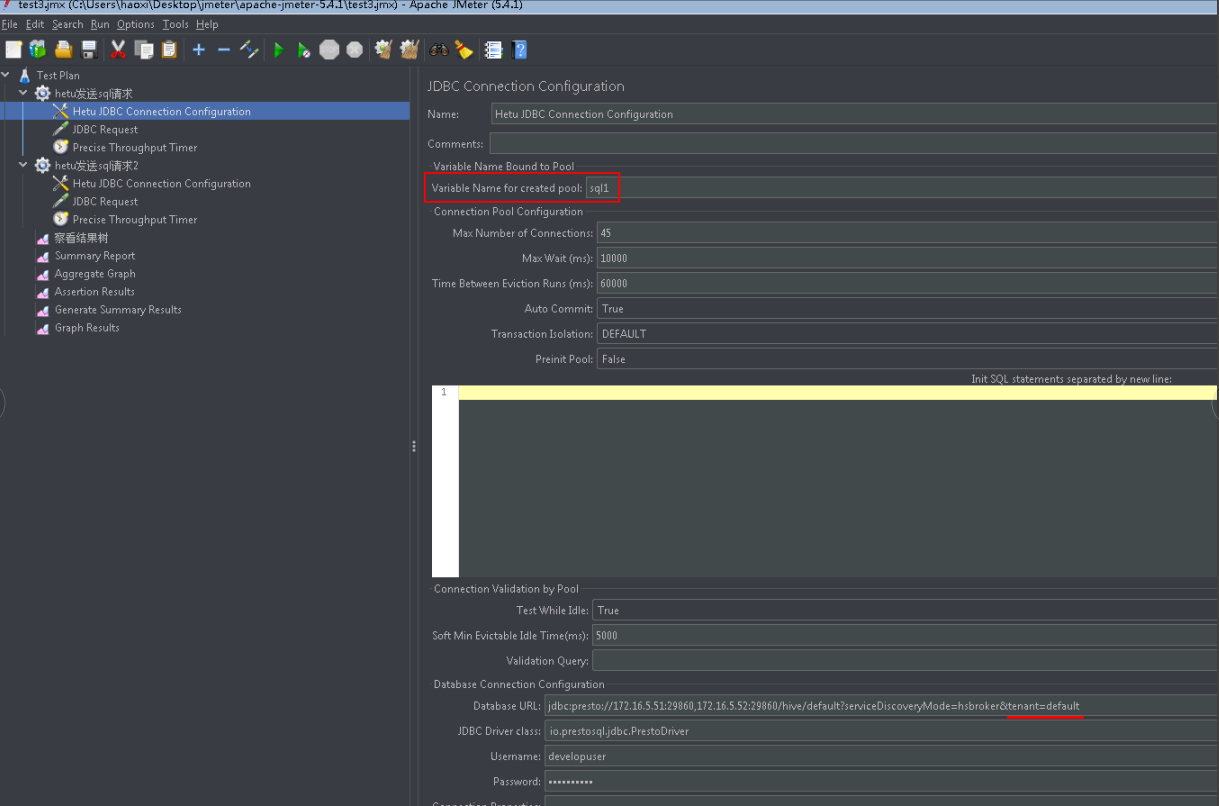The width and height of the screenshot is (1219, 806).
Task: Collapse the hetu发送sql请求2 thread group
Action: [x=24, y=165]
